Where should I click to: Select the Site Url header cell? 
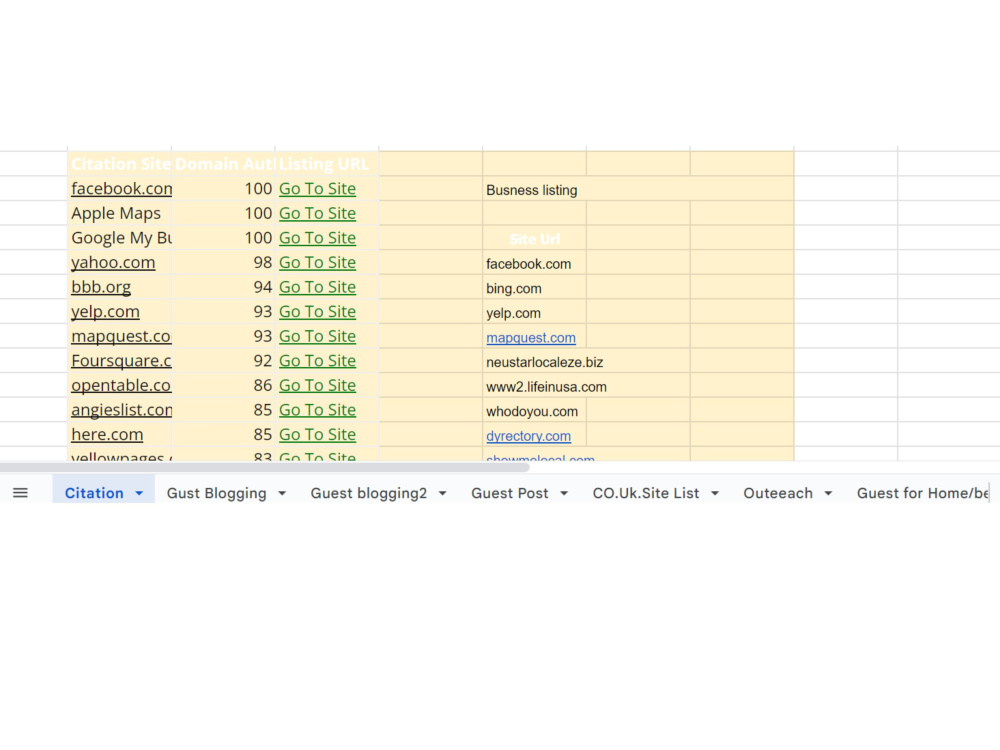[534, 239]
